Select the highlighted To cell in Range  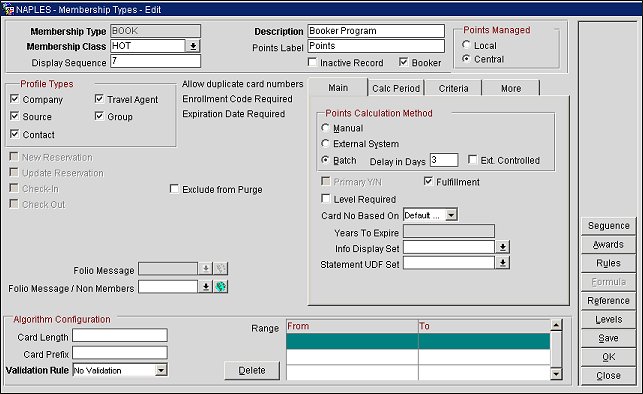484,341
